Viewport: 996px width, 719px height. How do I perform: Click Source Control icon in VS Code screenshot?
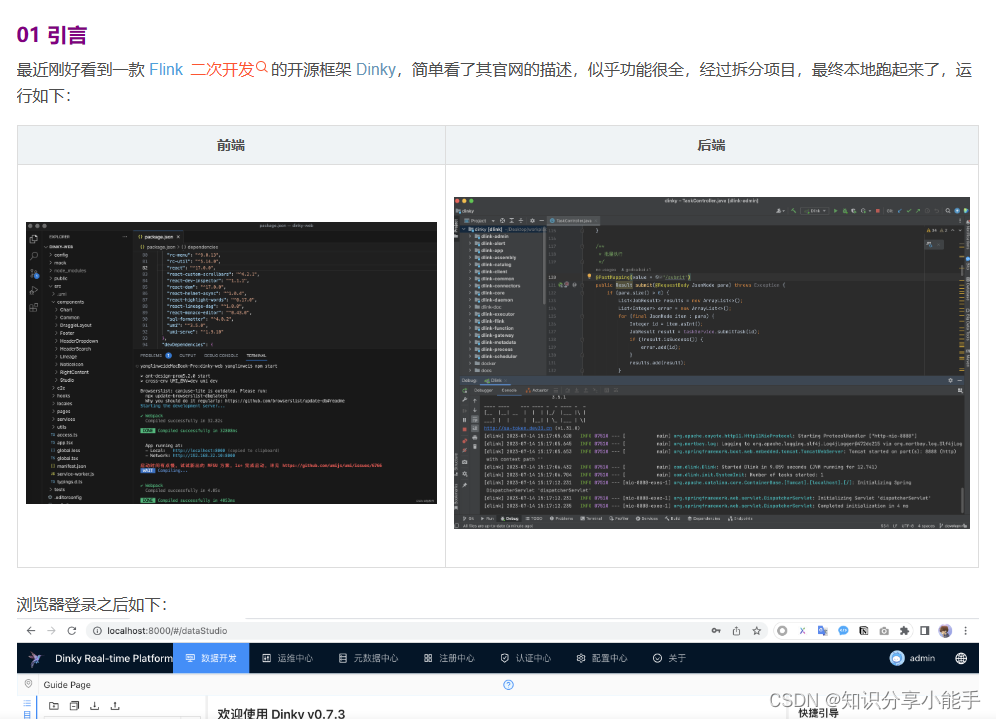tap(34, 273)
